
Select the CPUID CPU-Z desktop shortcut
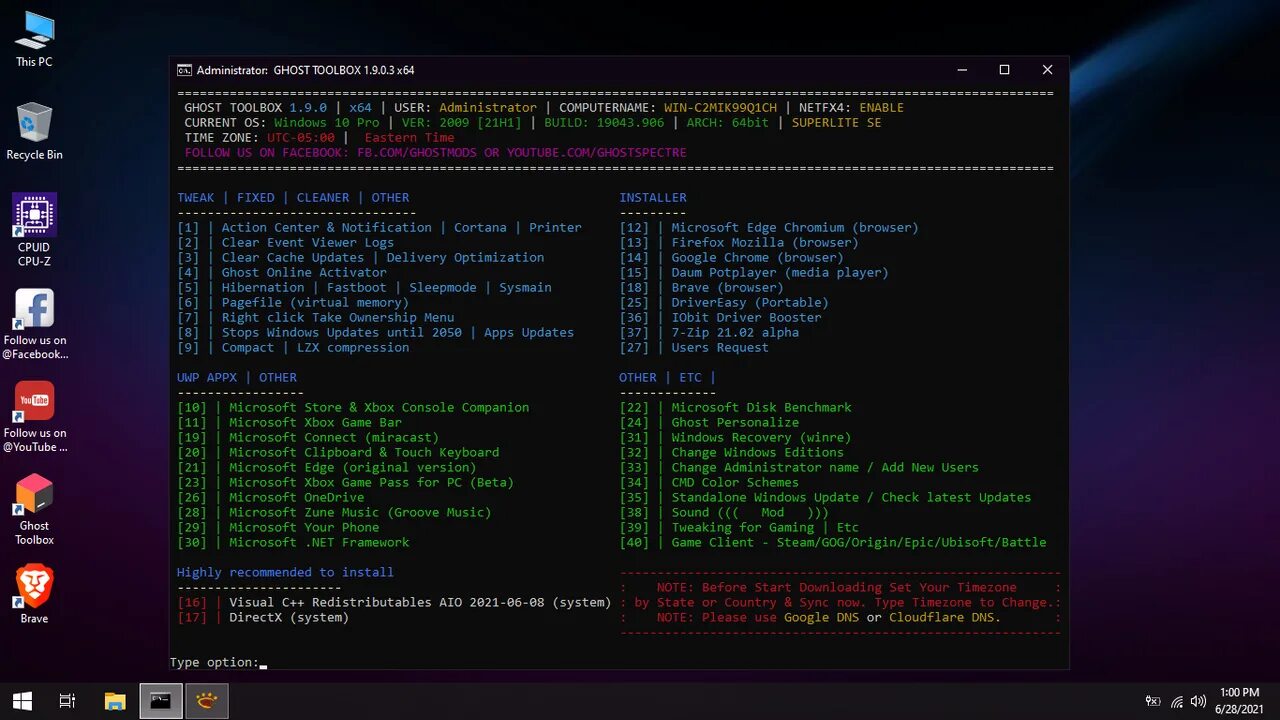(x=34, y=230)
